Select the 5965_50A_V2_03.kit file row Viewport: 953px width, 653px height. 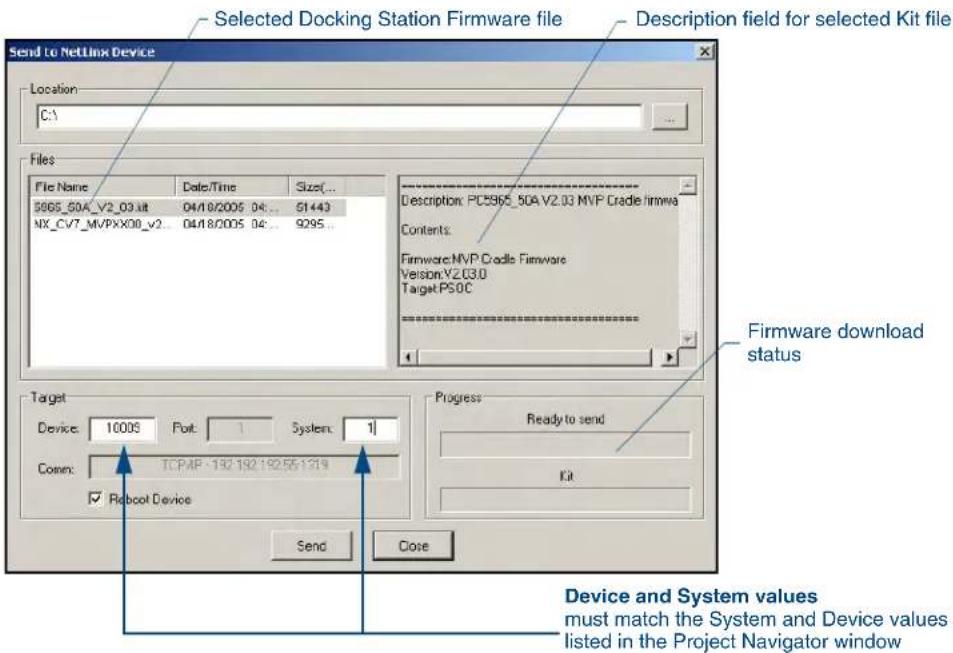pyautogui.click(x=188, y=207)
